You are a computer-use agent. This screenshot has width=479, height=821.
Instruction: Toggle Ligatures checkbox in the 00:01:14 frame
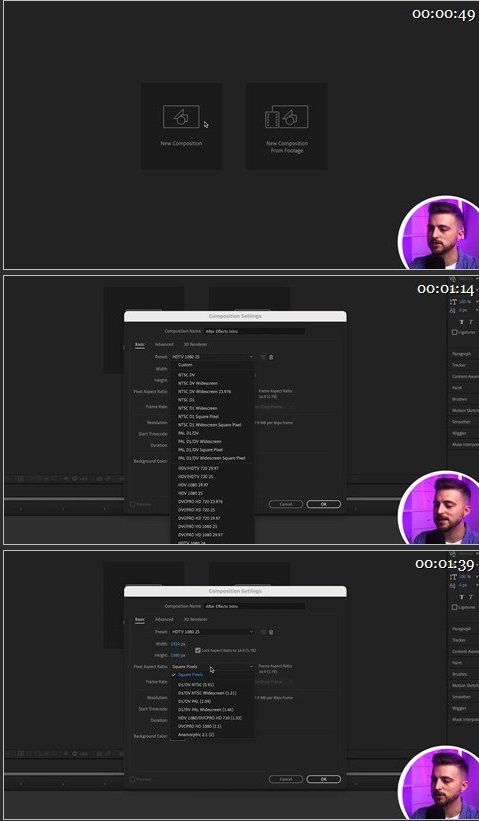454,332
